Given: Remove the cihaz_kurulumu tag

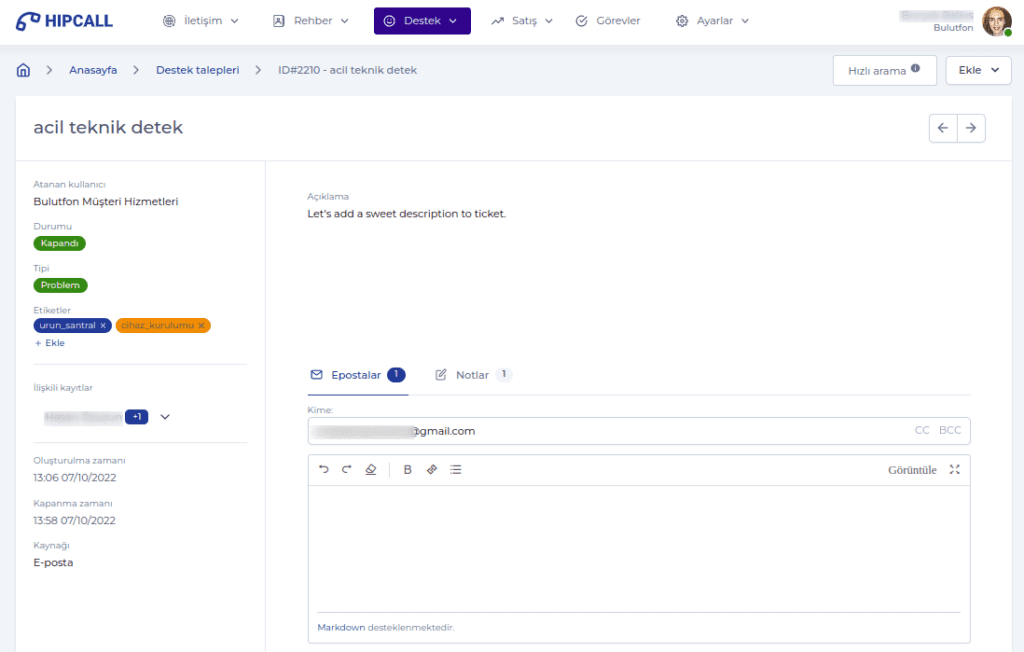Looking at the screenshot, I should (201, 326).
